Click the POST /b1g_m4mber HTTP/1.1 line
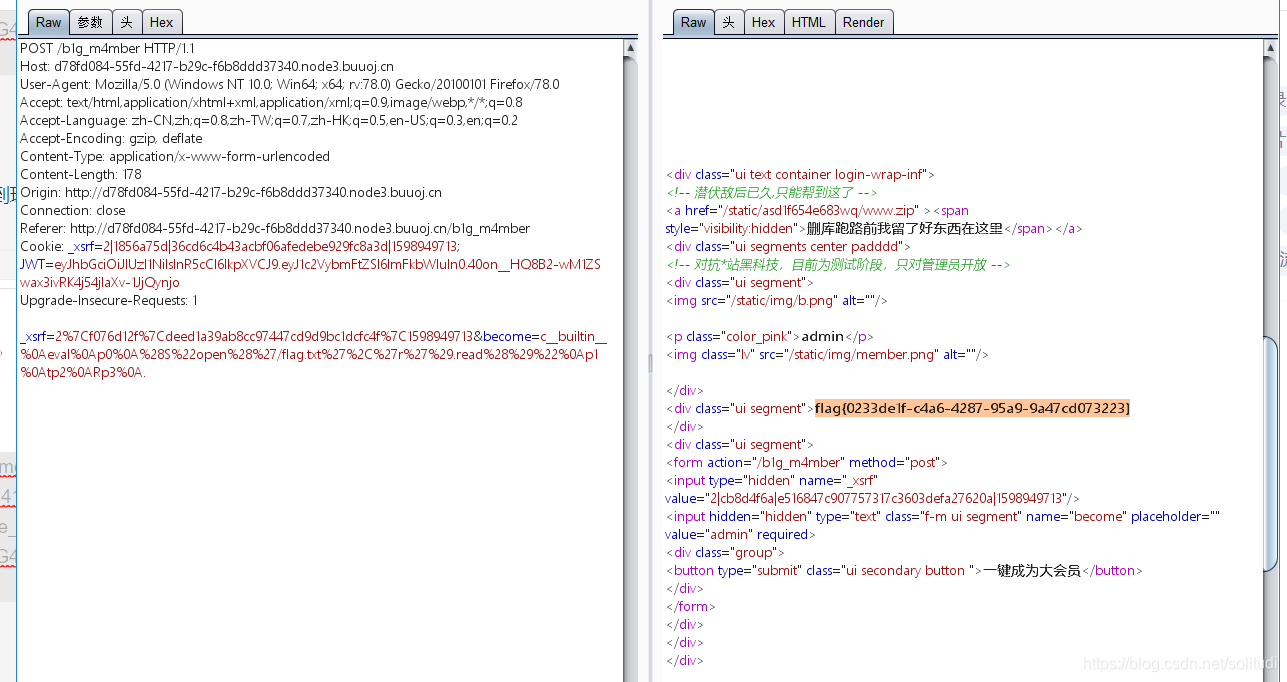 [108, 48]
